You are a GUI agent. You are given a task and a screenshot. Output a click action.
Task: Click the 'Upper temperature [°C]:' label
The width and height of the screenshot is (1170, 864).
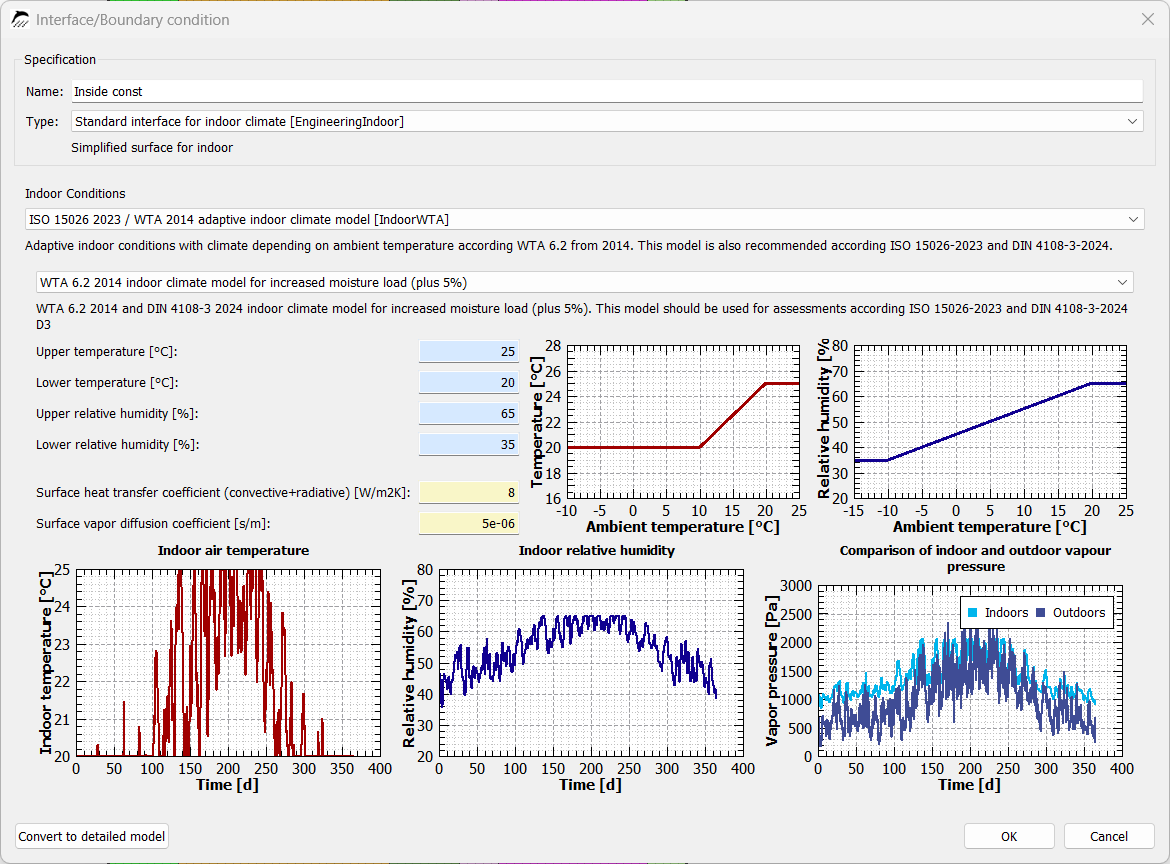[107, 351]
